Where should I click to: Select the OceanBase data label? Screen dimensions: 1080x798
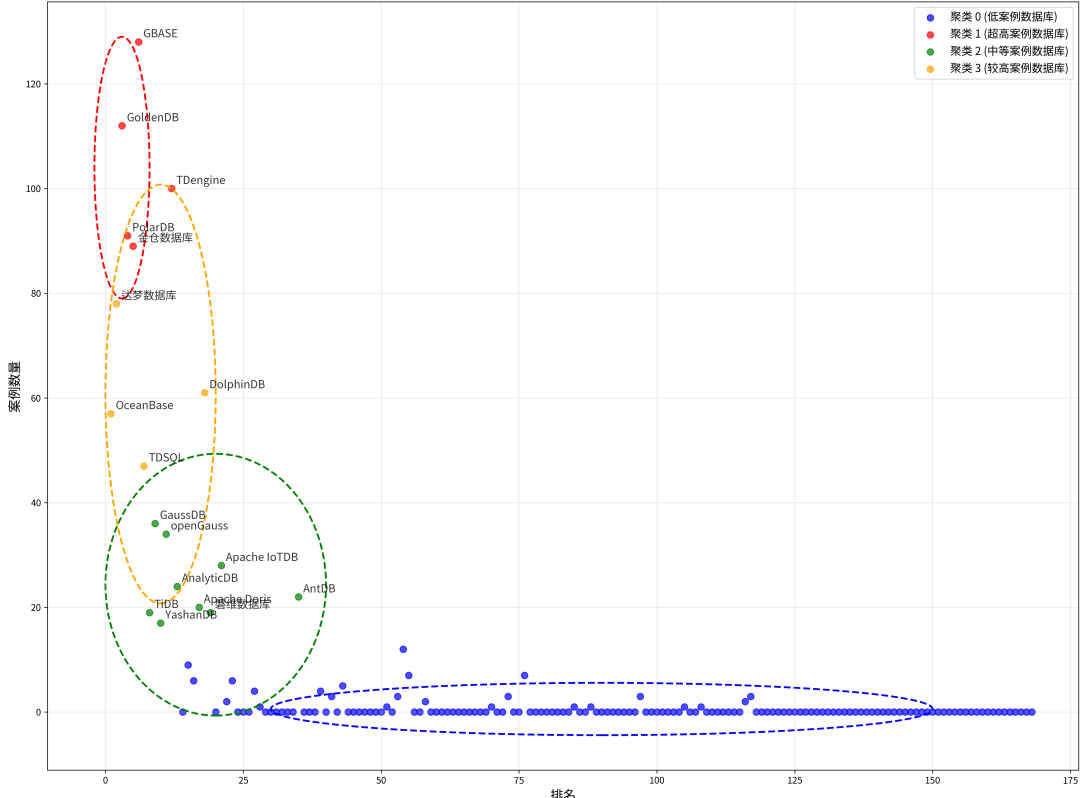145,405
